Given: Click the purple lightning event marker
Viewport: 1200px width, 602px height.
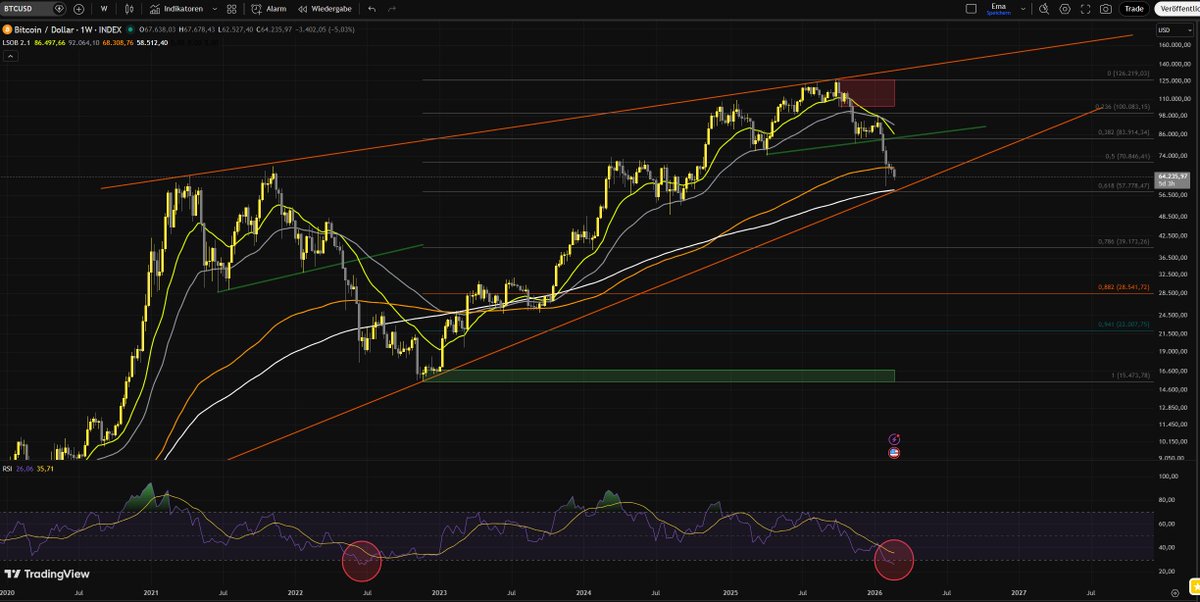Looking at the screenshot, I should (894, 439).
